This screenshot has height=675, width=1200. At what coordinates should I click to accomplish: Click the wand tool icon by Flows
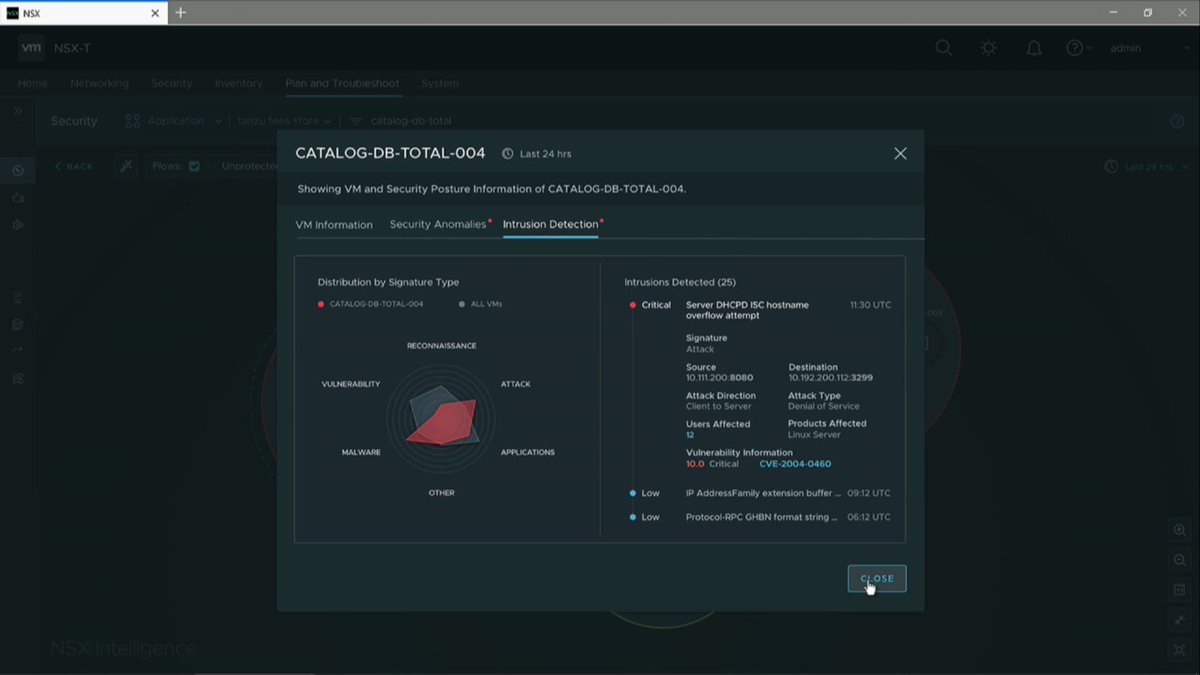[x=126, y=166]
